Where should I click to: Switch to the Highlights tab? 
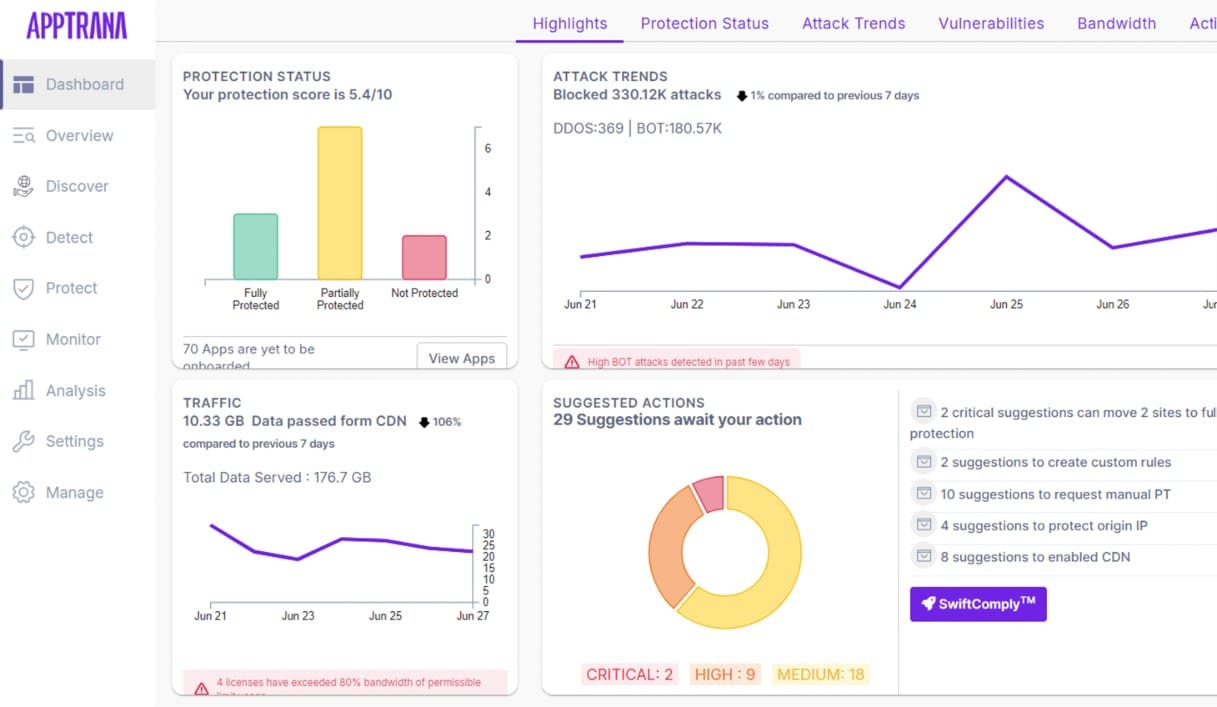click(570, 23)
